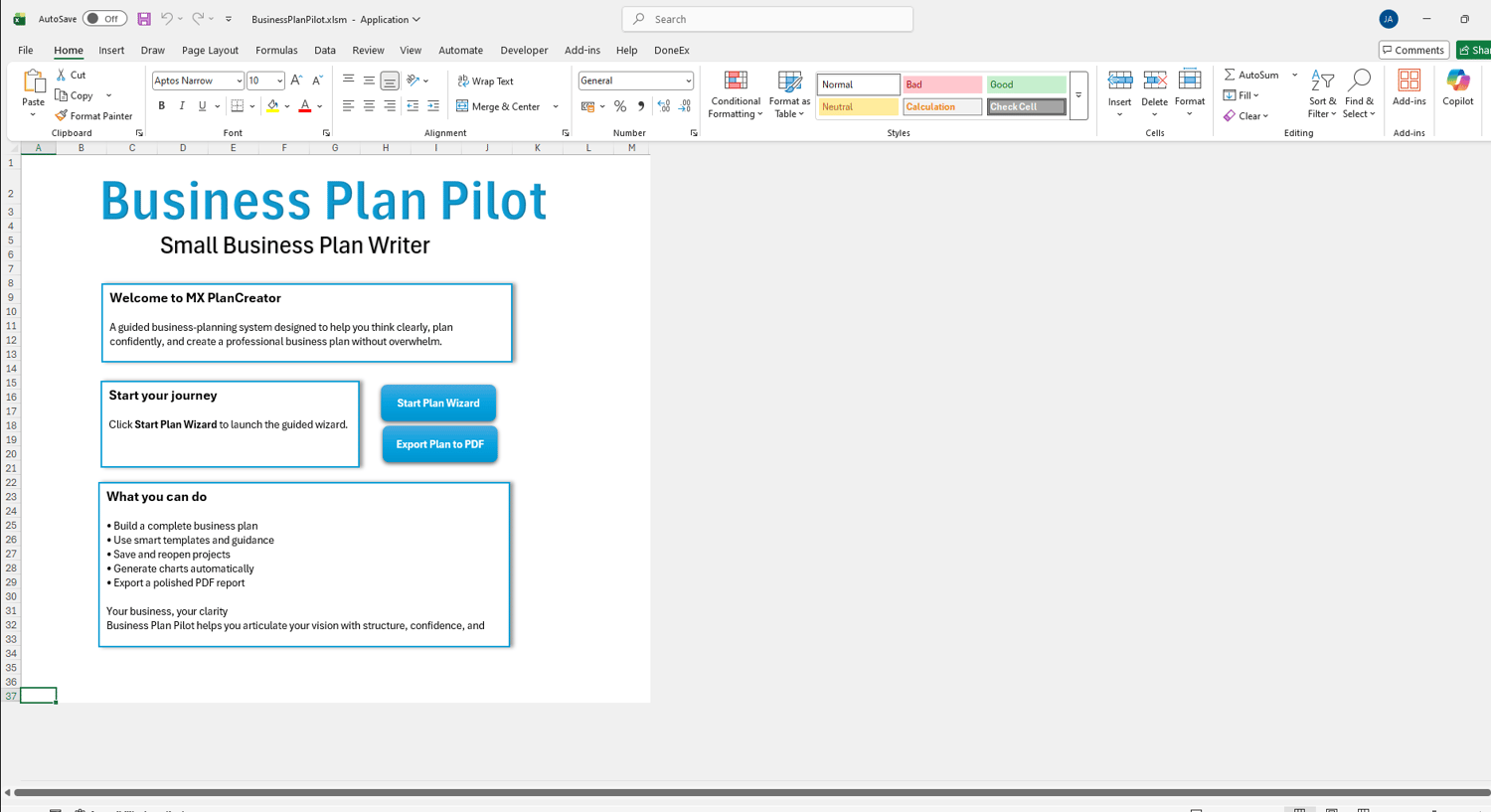The image size is (1491, 812).
Task: Go to the Formulas tab
Action: click(276, 50)
